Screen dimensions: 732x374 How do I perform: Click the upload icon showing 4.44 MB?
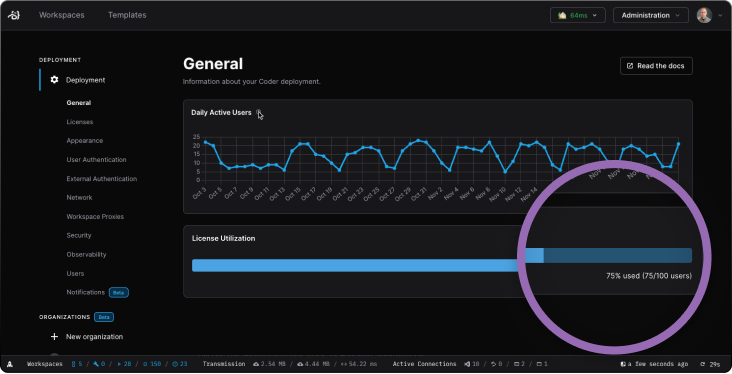(x=300, y=364)
